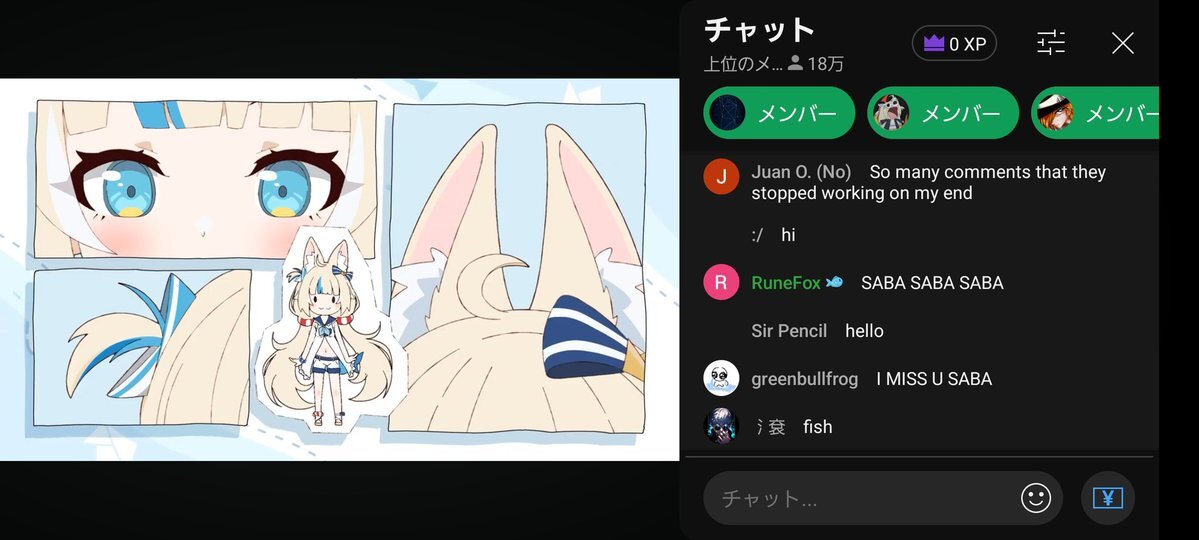Click the viewer count person icon
Image resolution: width=1199 pixels, height=540 pixels.
795,63
